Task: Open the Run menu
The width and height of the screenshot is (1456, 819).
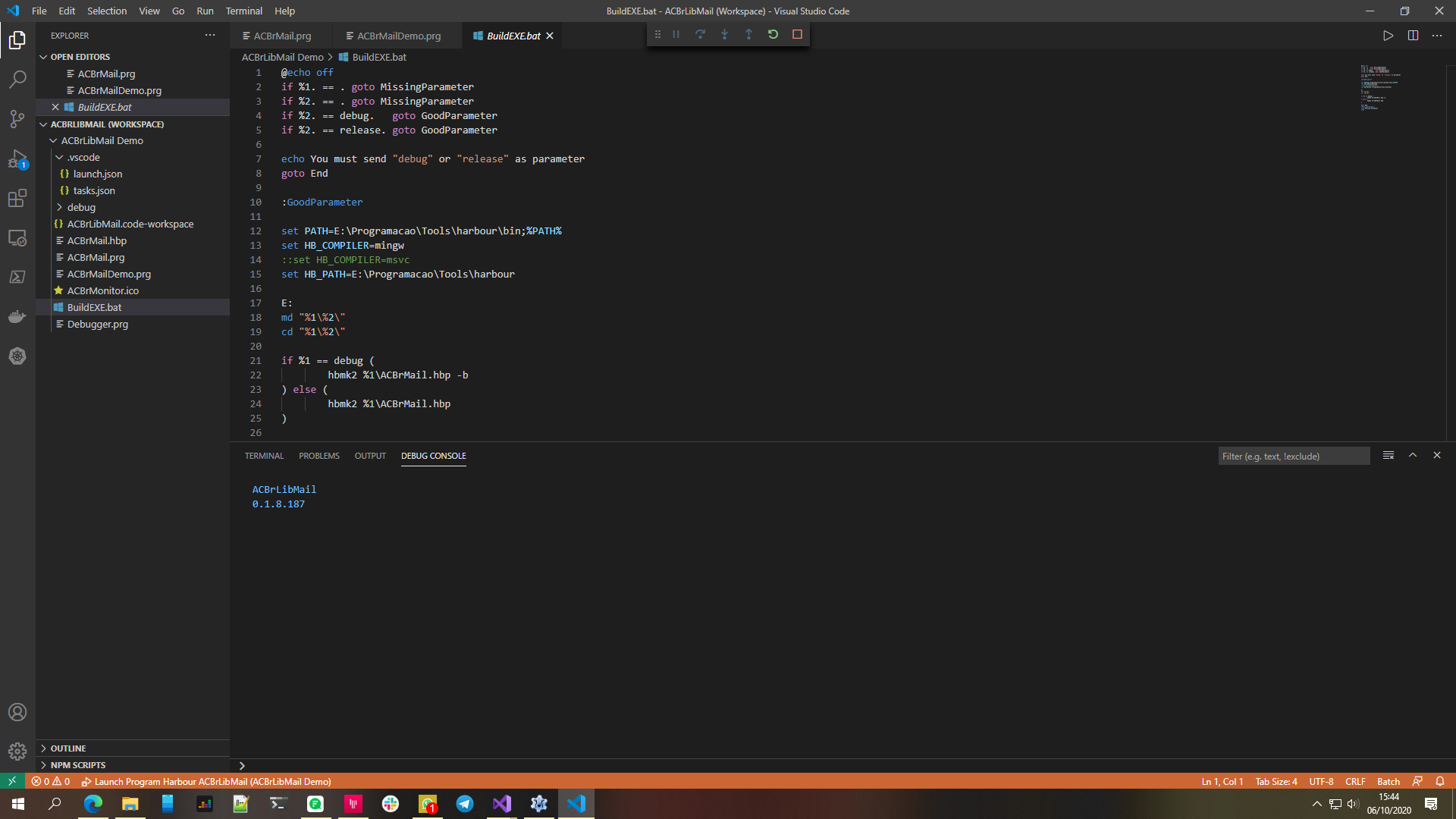Action: click(x=205, y=11)
